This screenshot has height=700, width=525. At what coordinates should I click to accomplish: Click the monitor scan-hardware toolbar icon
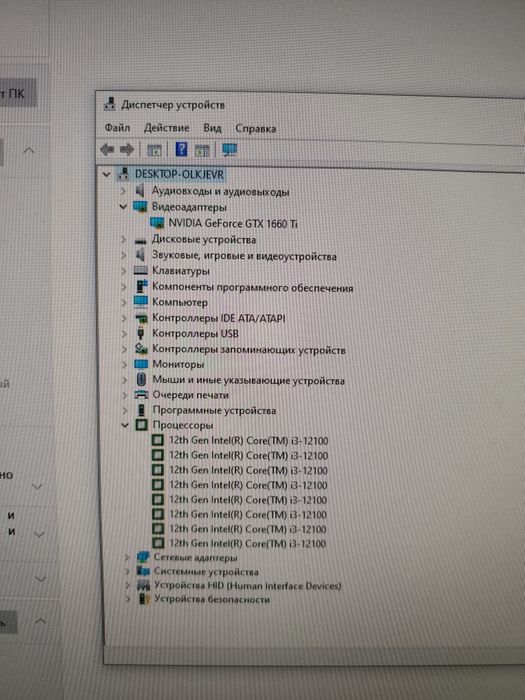click(229, 150)
